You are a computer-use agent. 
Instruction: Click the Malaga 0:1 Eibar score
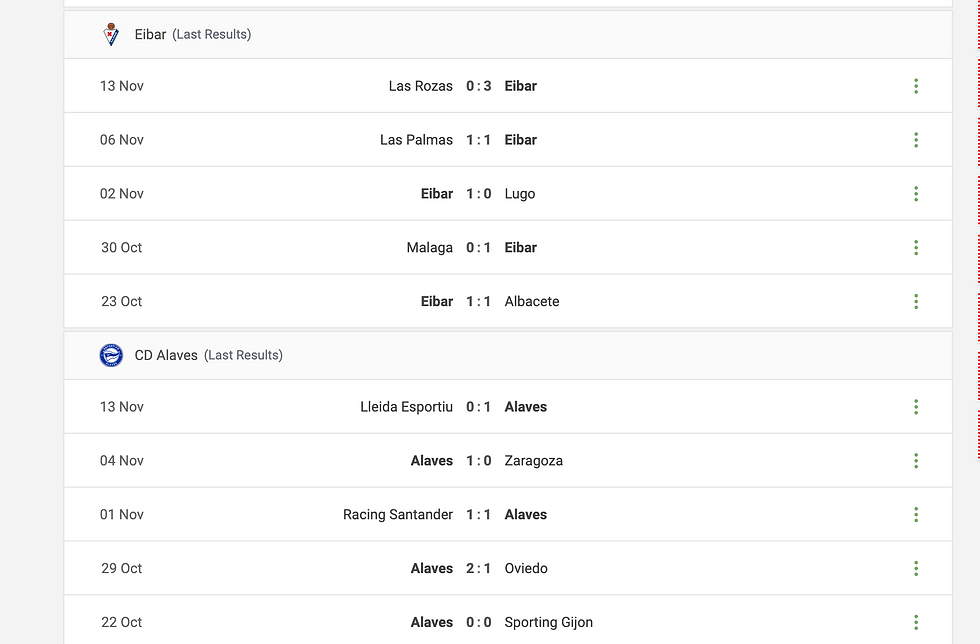(x=479, y=248)
